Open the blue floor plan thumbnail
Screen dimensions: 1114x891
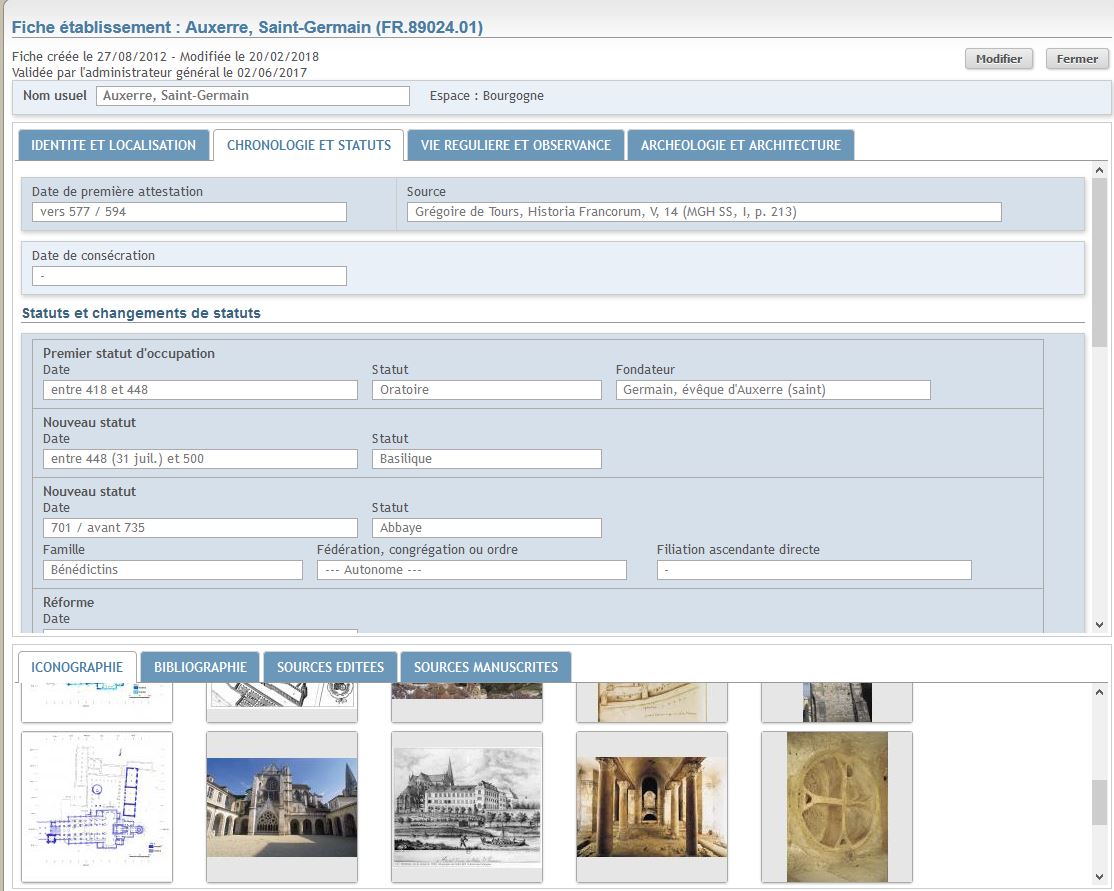pyautogui.click(x=97, y=806)
